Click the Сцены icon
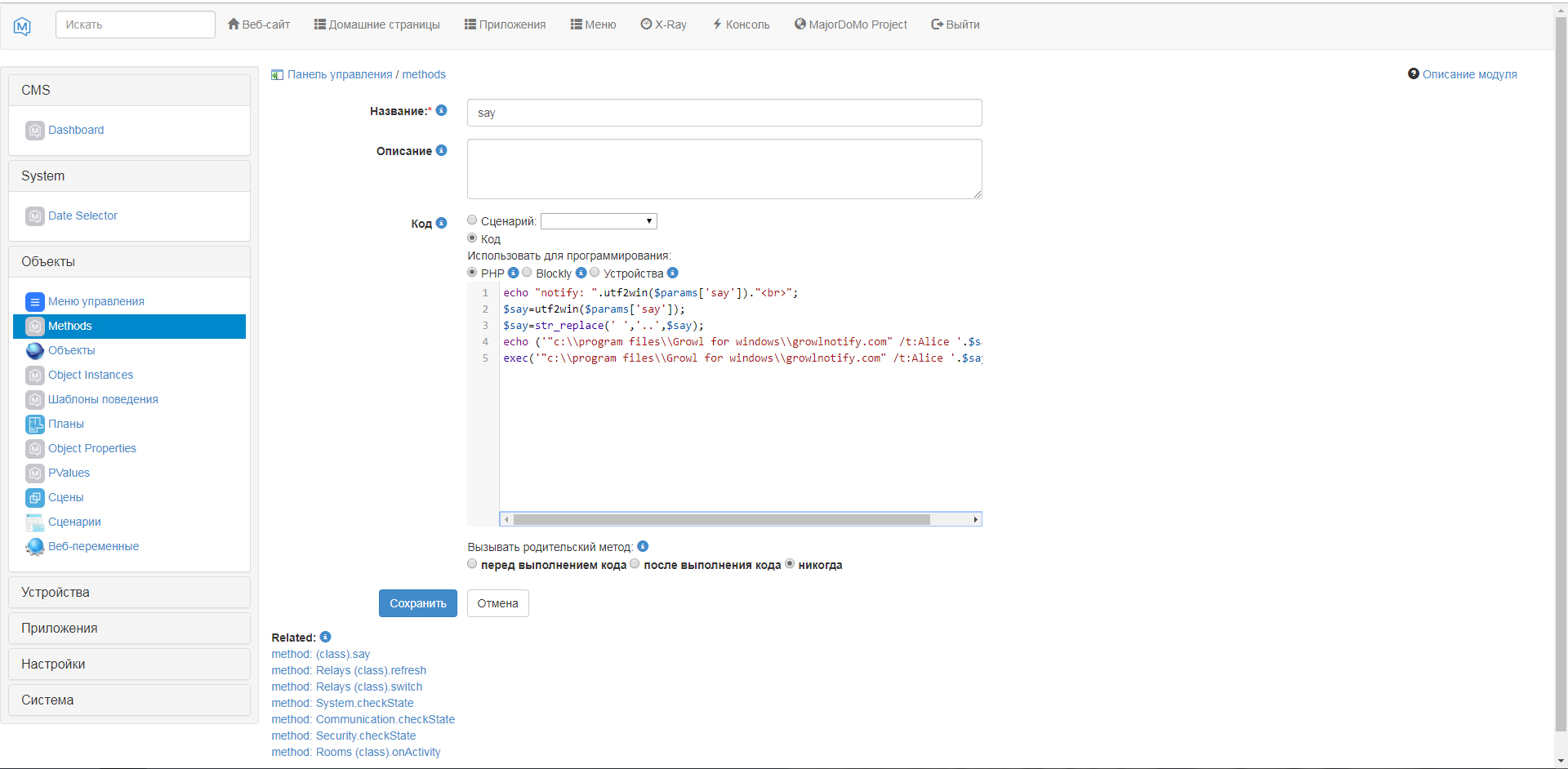This screenshot has height=769, width=1568. point(35,498)
